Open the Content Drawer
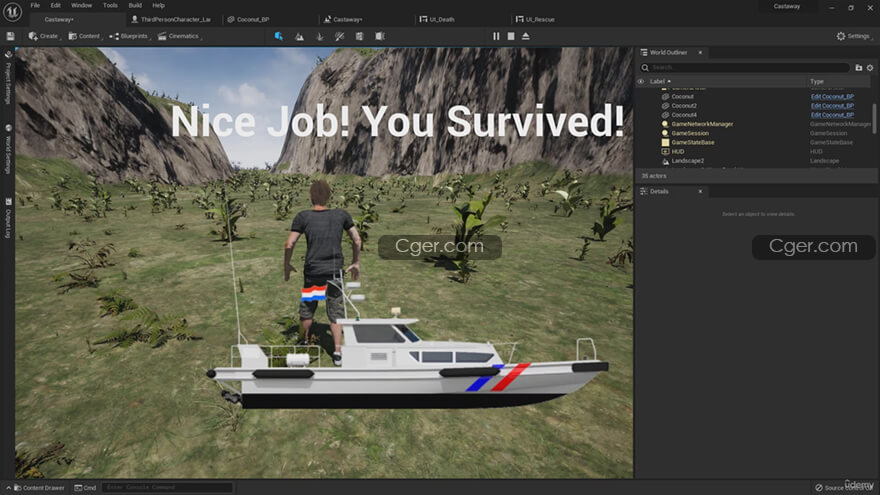 pos(39,488)
